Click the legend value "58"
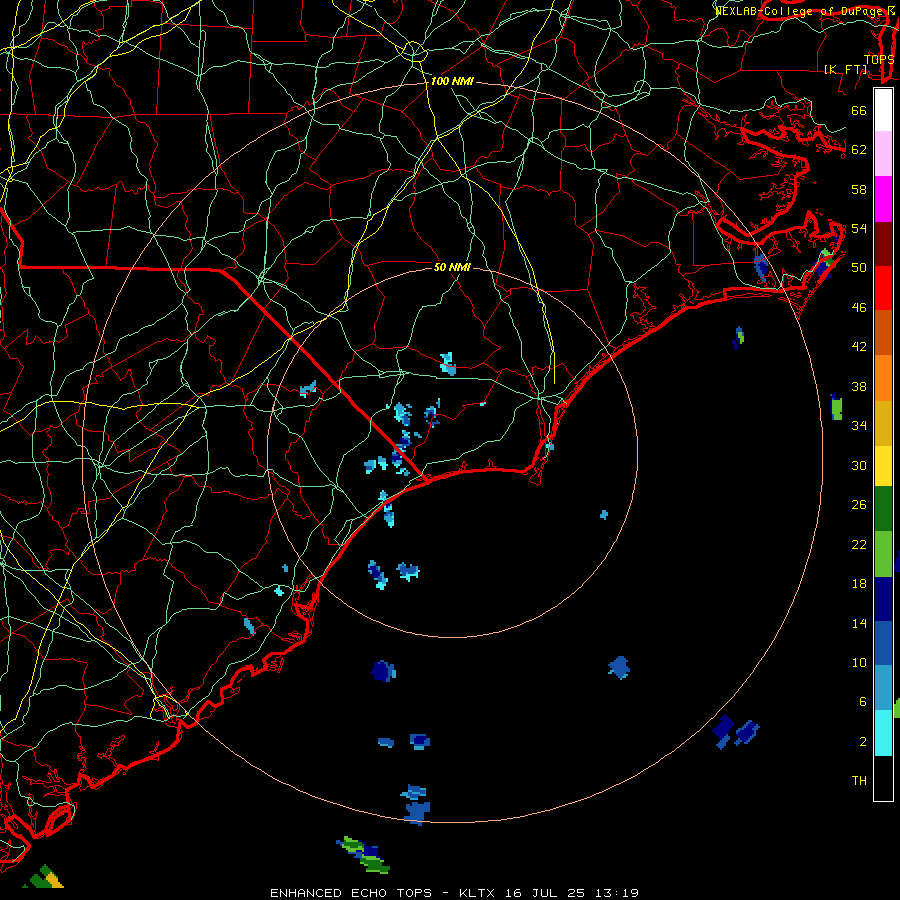 click(859, 189)
